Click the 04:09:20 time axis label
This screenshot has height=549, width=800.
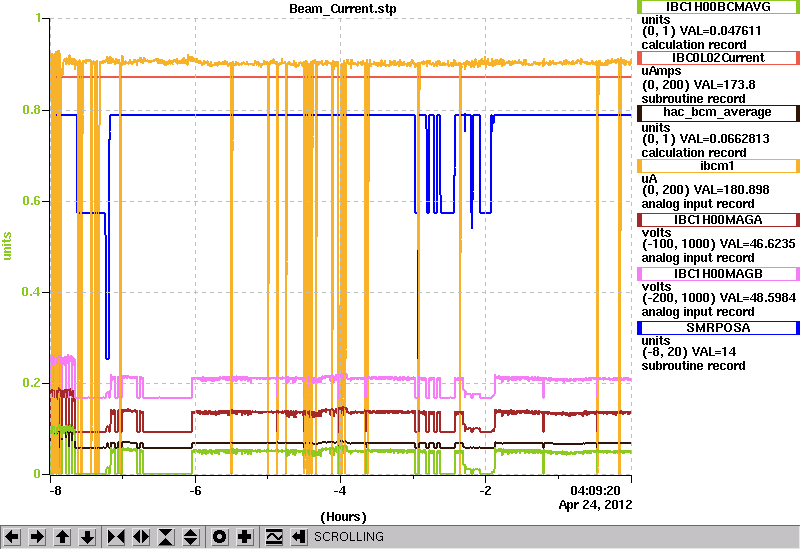coord(595,491)
